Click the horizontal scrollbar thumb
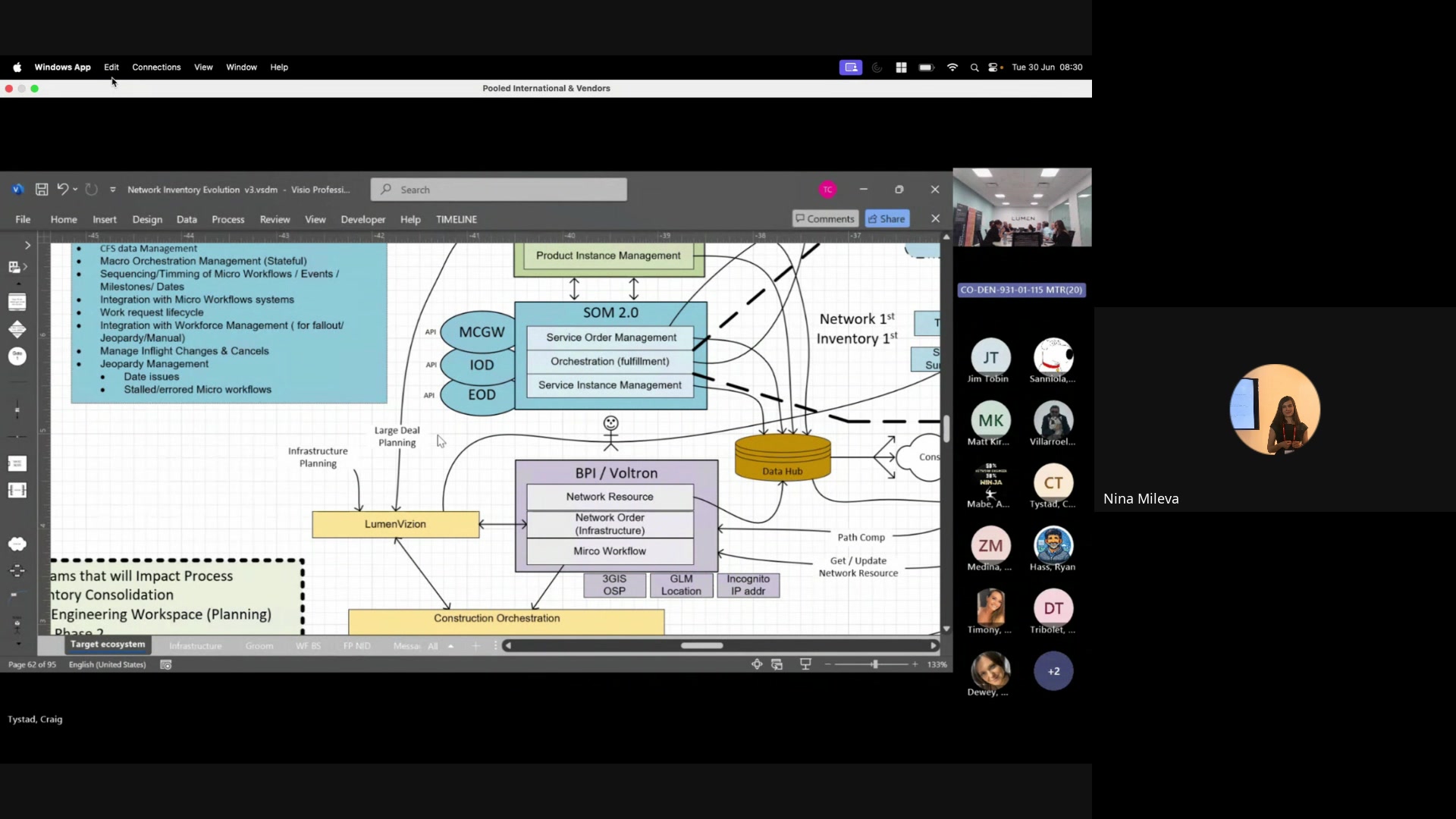Image resolution: width=1456 pixels, height=819 pixels. (701, 646)
